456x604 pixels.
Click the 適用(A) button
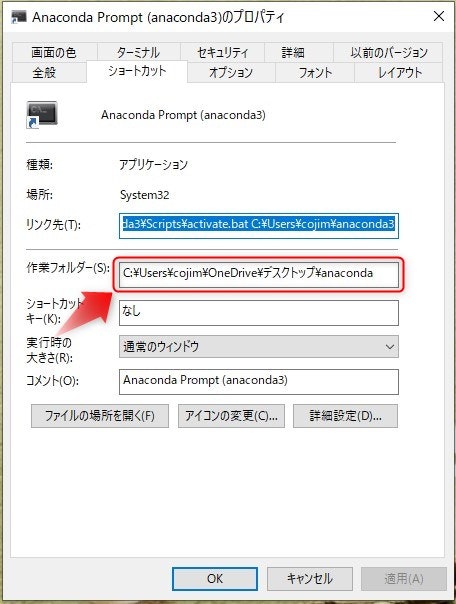[404, 579]
